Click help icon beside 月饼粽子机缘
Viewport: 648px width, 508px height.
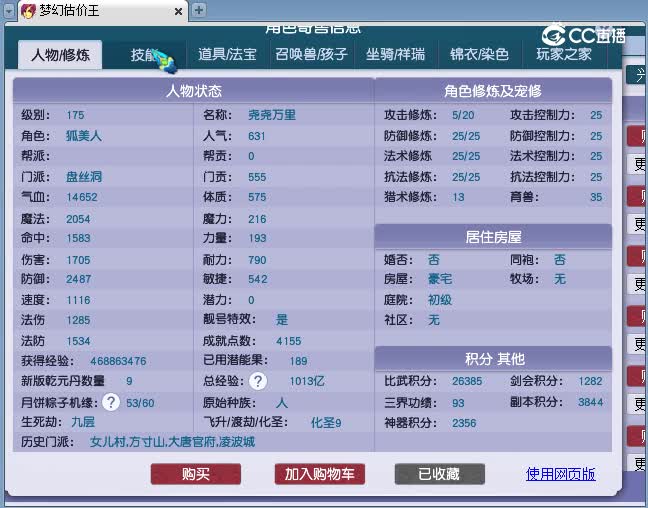click(x=111, y=402)
